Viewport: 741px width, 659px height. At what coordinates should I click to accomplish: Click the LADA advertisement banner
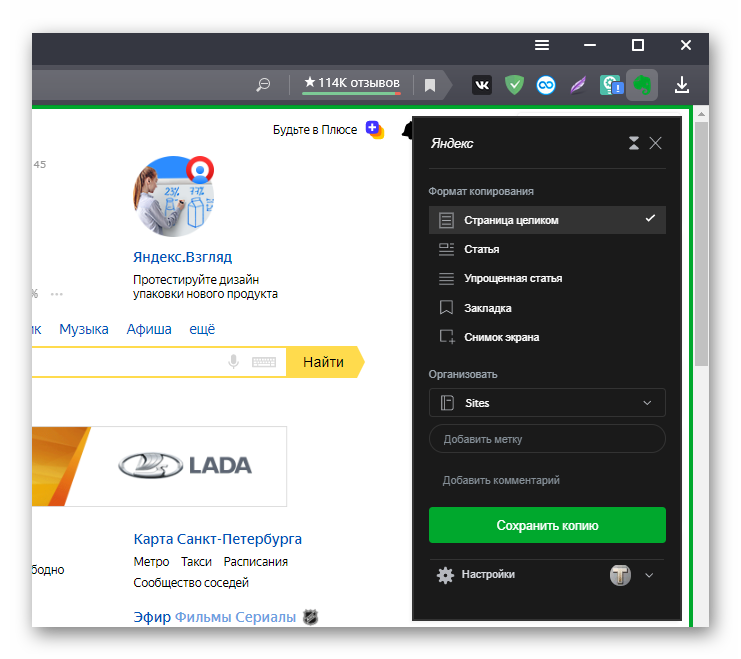click(x=159, y=466)
